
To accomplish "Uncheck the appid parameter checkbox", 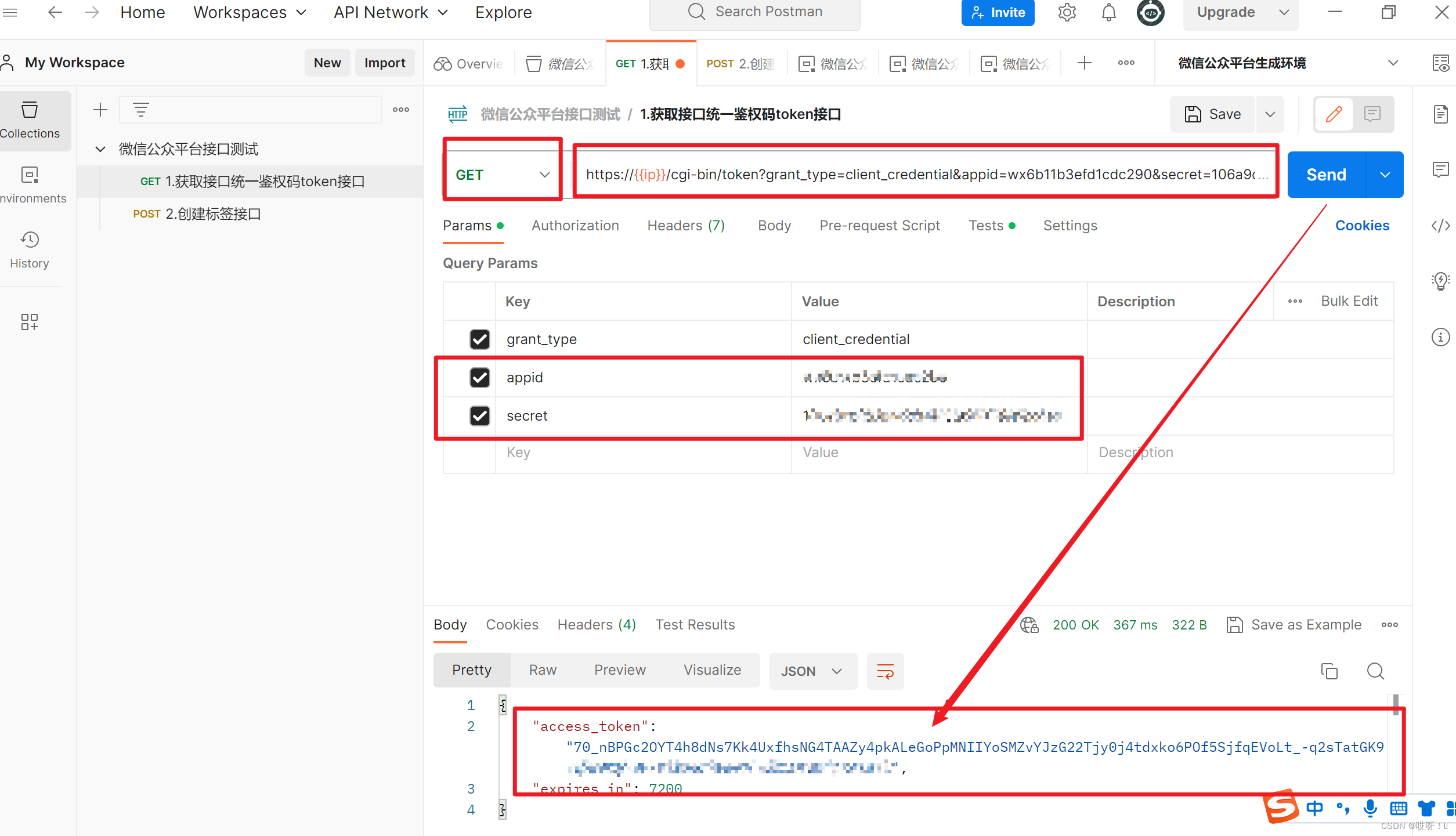I will coord(480,377).
